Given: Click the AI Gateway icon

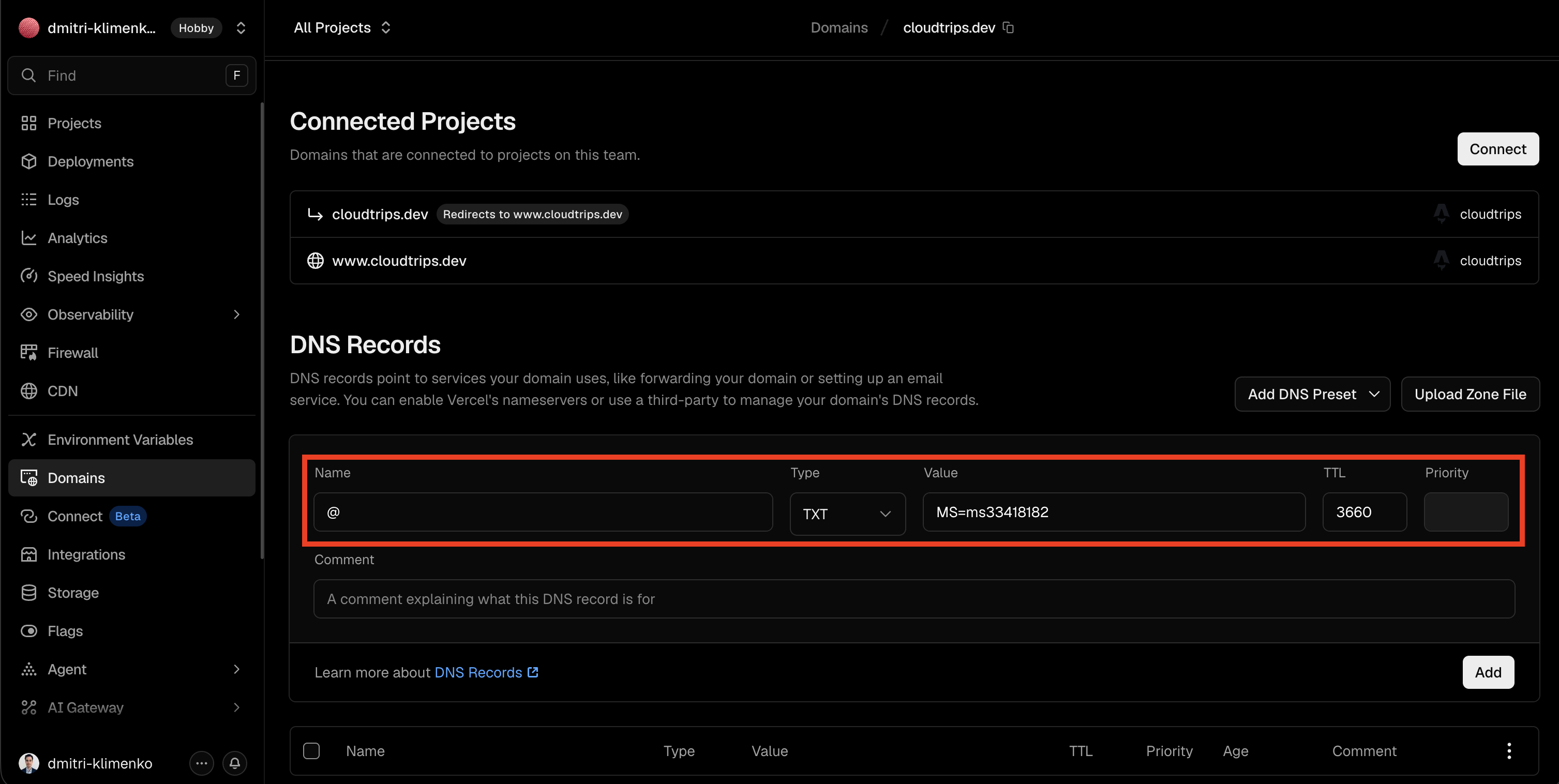Looking at the screenshot, I should click(28, 708).
